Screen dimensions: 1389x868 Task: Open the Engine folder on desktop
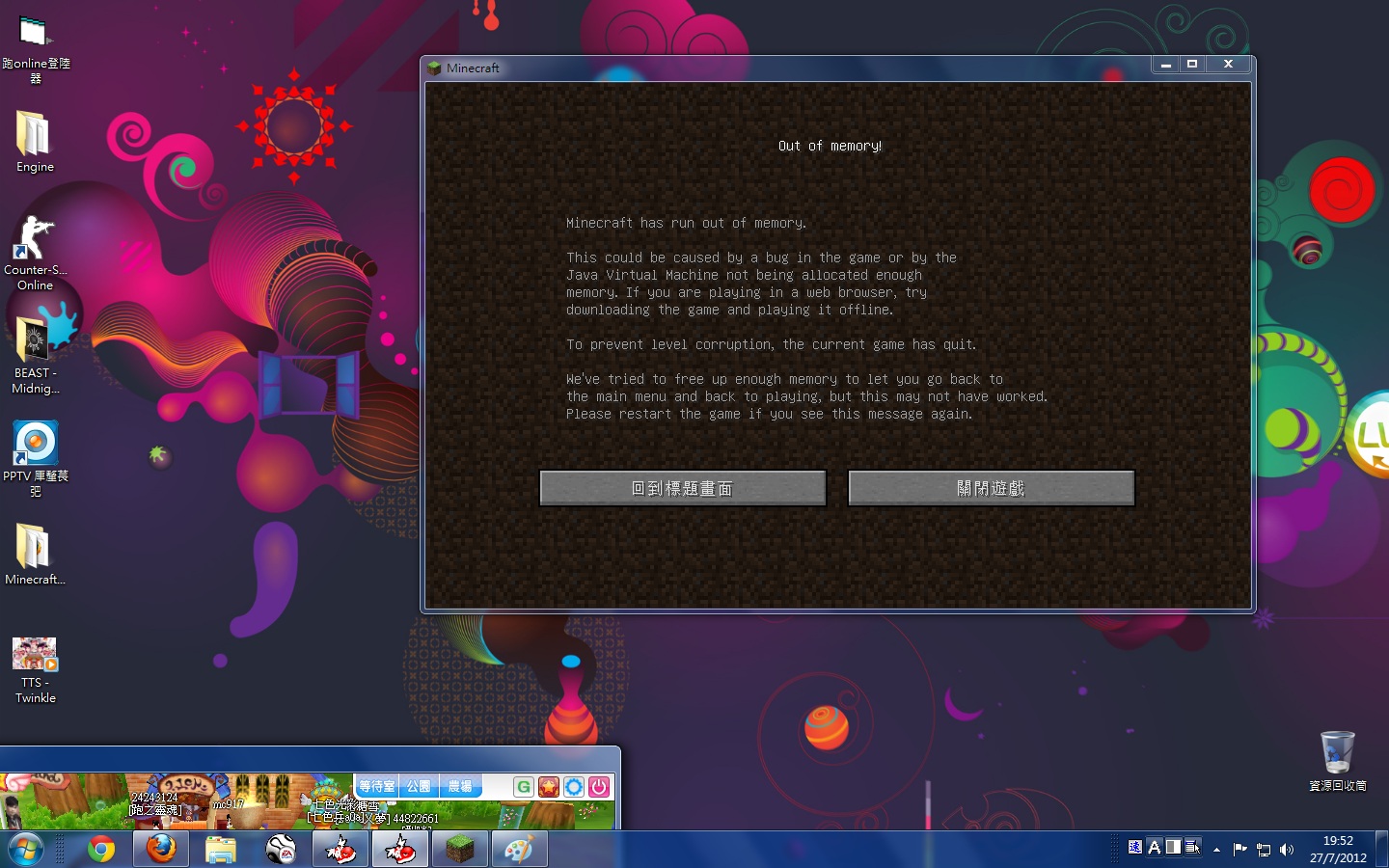(35, 141)
